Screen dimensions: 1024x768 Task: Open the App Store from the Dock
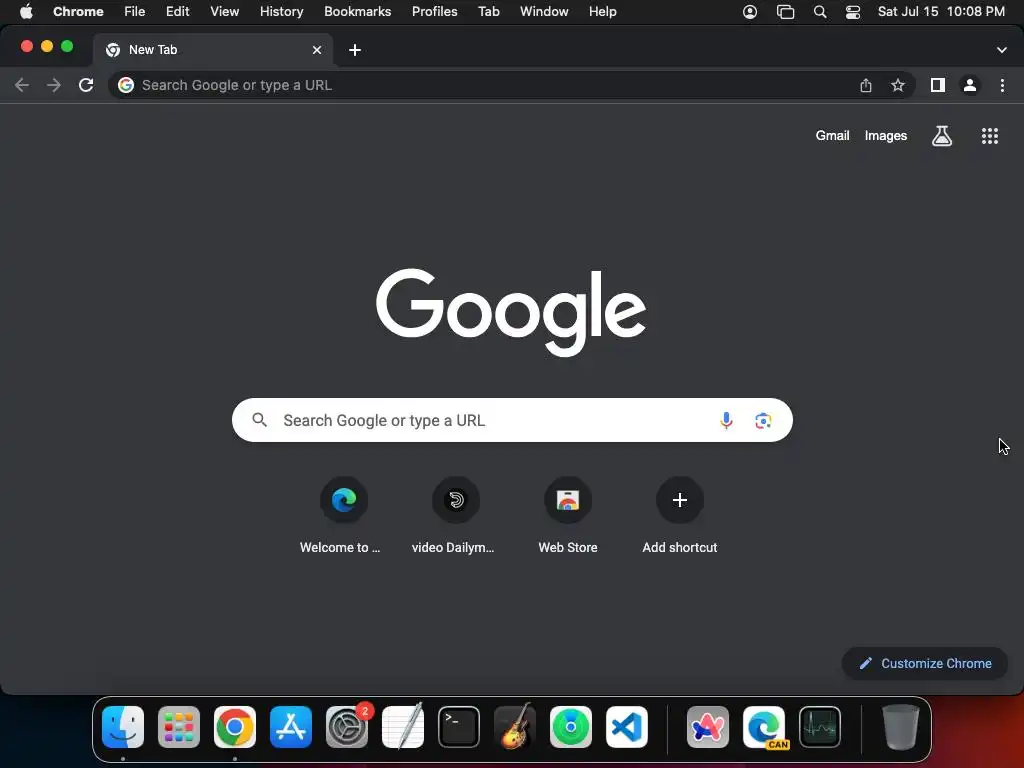tap(291, 727)
